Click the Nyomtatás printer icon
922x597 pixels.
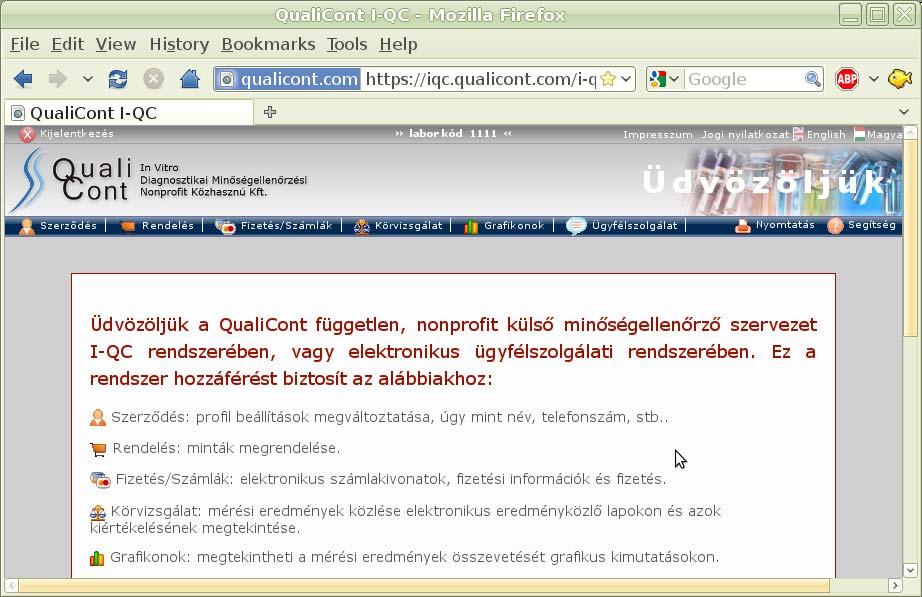tap(743, 226)
